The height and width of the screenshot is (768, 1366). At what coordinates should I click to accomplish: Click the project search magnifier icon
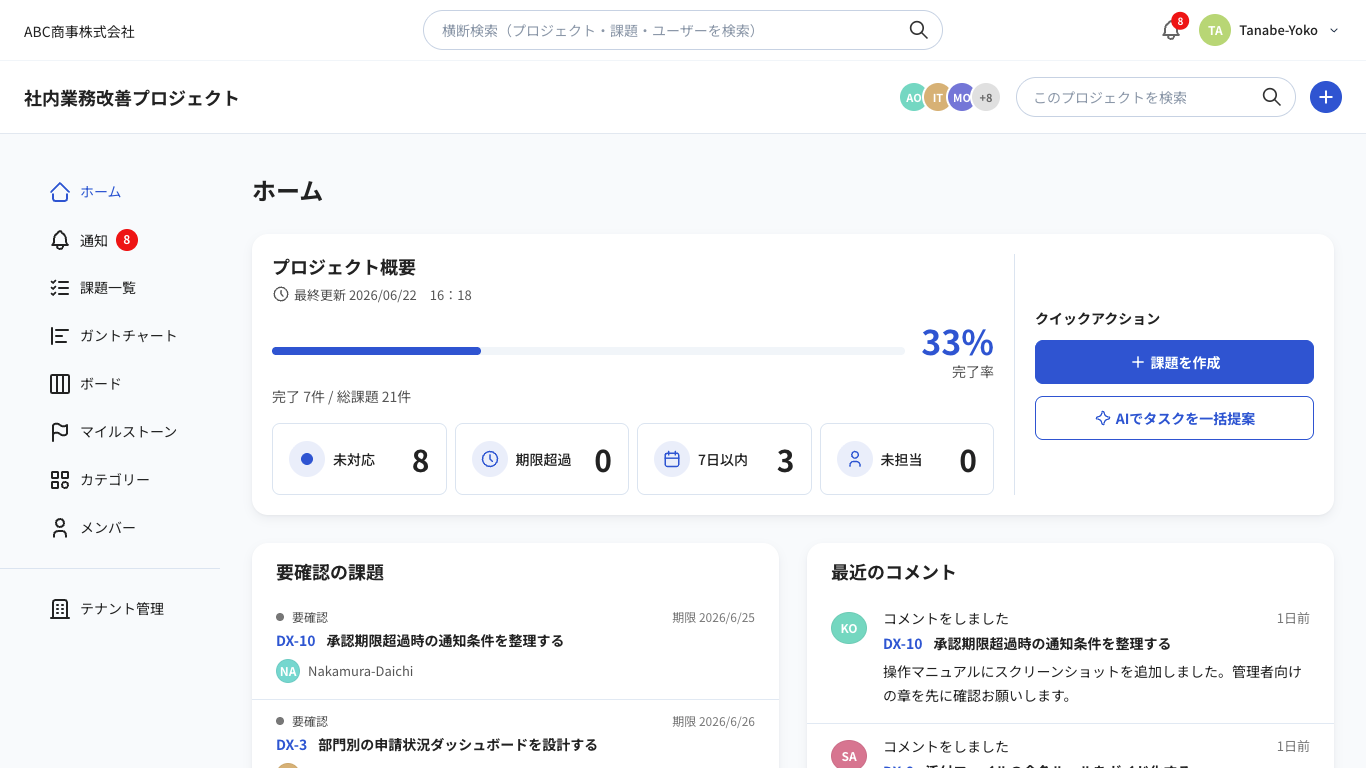click(1271, 97)
